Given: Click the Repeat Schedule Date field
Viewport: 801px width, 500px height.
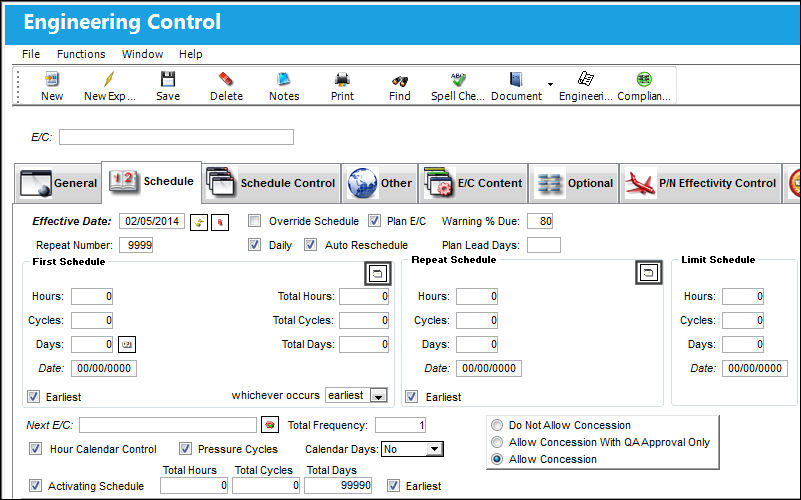Looking at the screenshot, I should (x=489, y=368).
